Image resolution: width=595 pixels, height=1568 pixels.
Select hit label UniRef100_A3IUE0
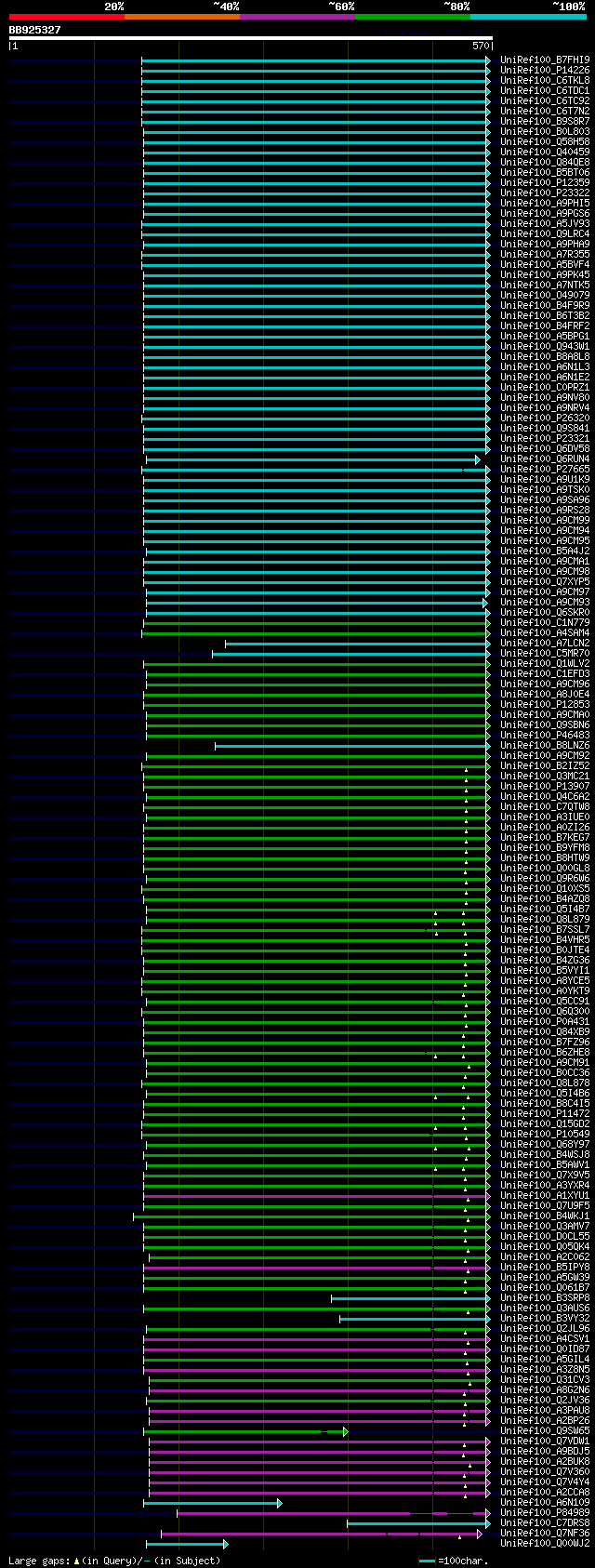(545, 817)
